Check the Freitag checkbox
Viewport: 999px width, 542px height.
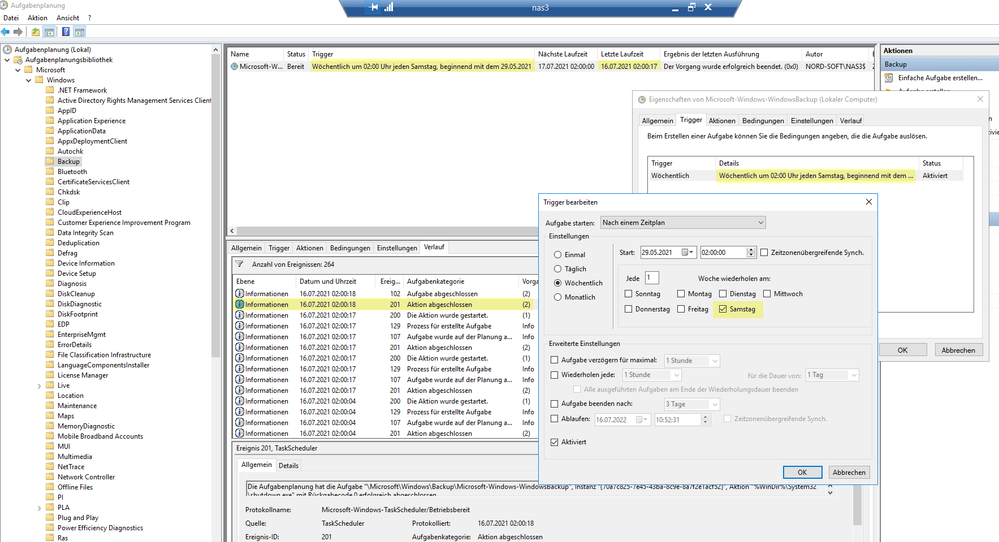click(681, 309)
